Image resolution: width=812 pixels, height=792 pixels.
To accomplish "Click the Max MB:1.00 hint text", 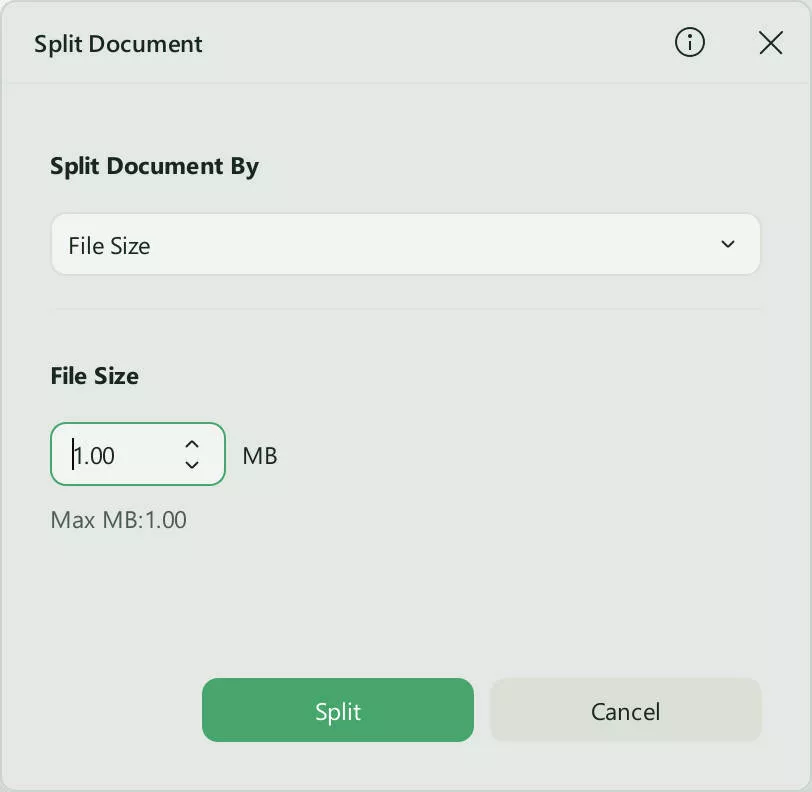I will click(118, 520).
